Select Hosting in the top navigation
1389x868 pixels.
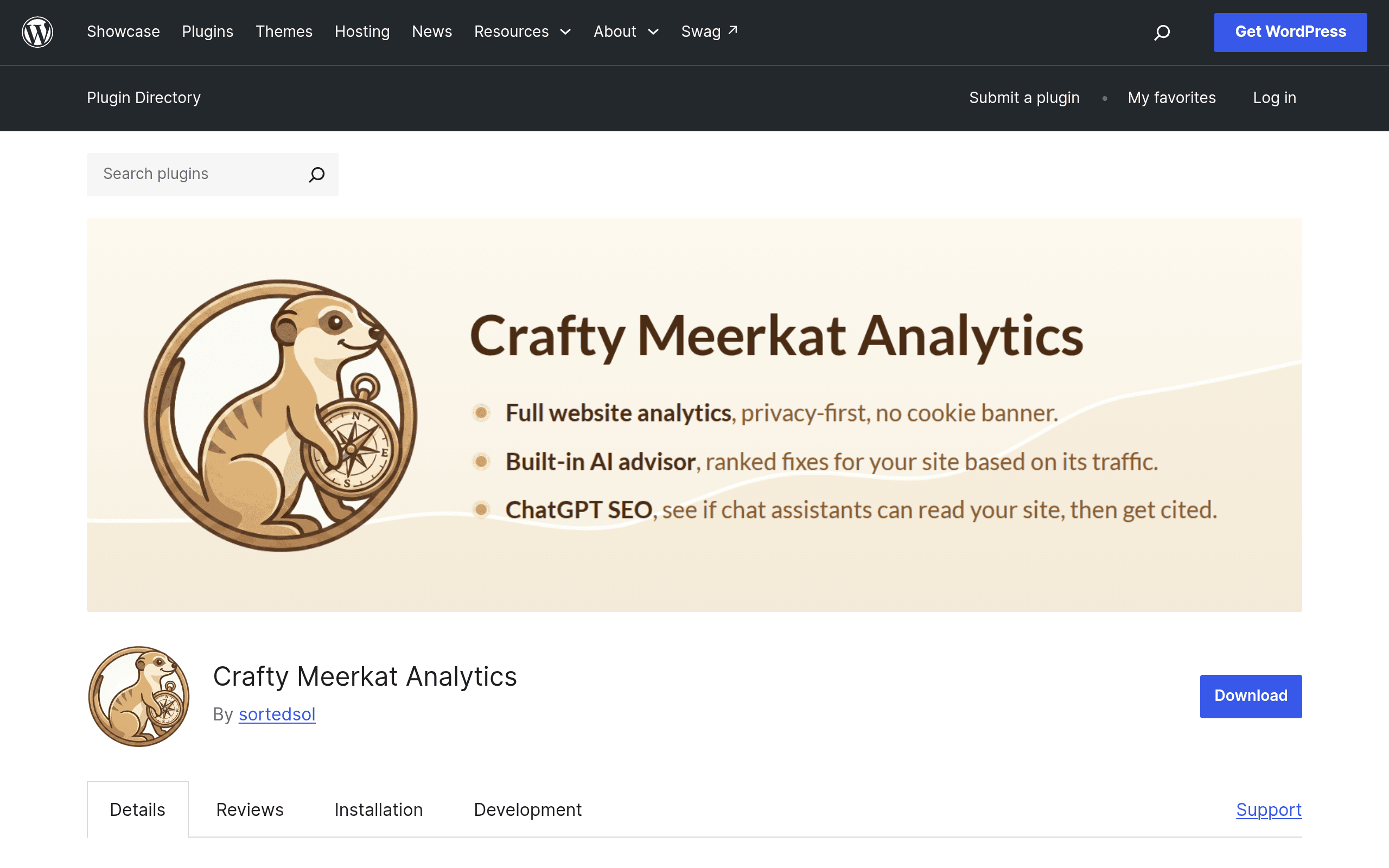[362, 31]
